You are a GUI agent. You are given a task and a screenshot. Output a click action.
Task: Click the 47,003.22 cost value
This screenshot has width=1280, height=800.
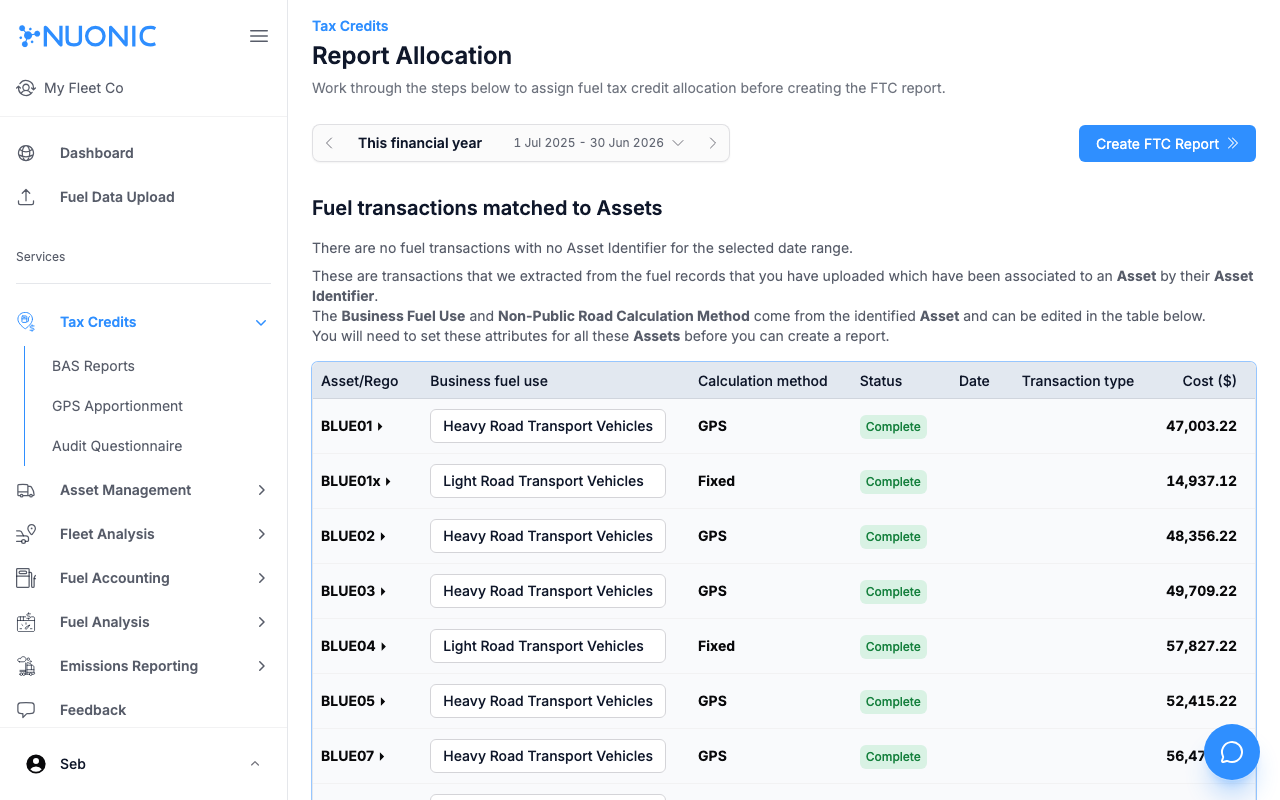(1201, 426)
